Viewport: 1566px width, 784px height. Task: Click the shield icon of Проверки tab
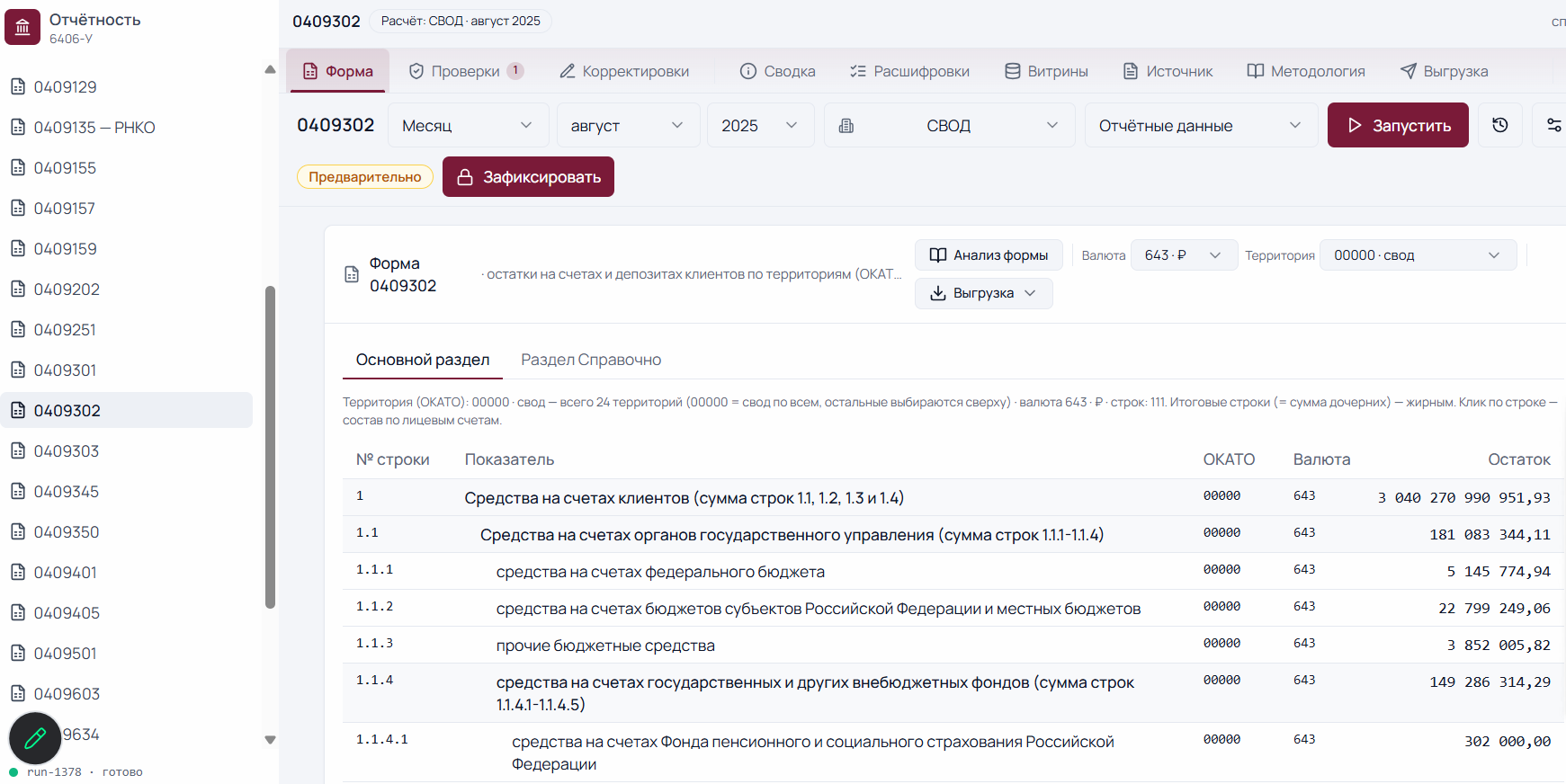[416, 71]
